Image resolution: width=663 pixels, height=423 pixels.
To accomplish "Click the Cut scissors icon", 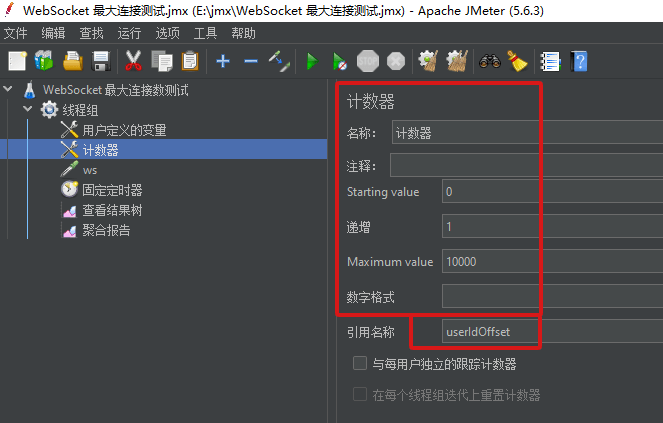I will coord(133,61).
